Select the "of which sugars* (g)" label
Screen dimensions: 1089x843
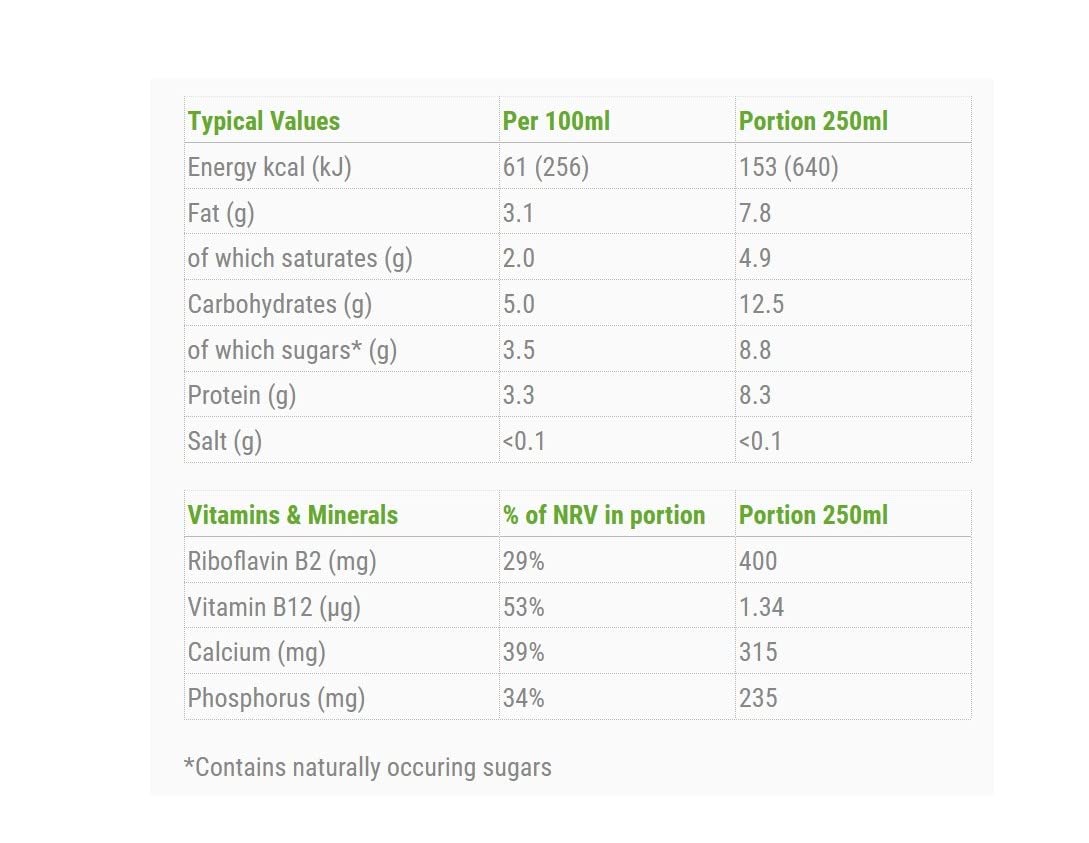tap(292, 350)
